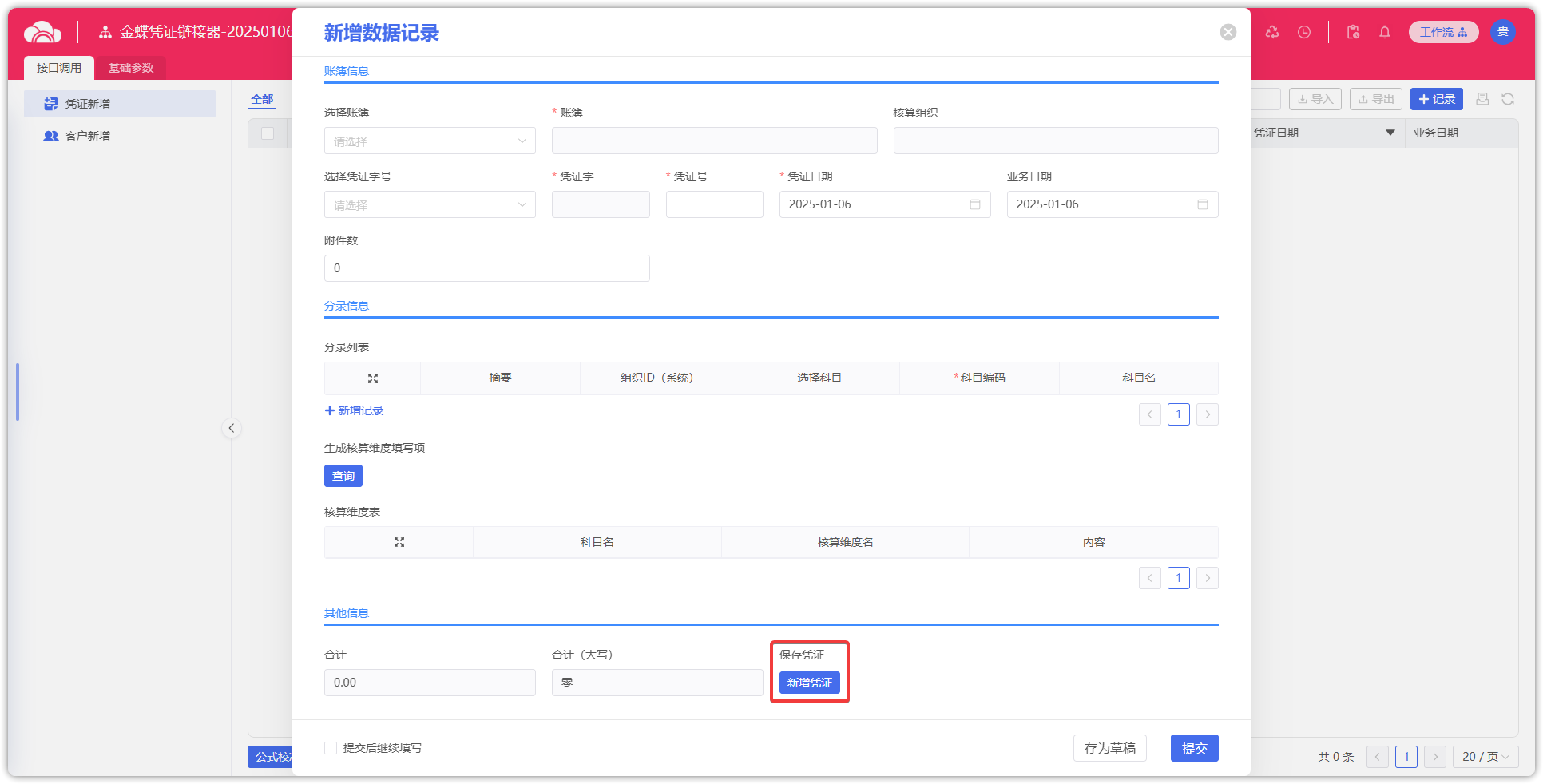The image size is (1543, 784).
Task: Switch to the 基础参数 tab
Action: coord(131,68)
